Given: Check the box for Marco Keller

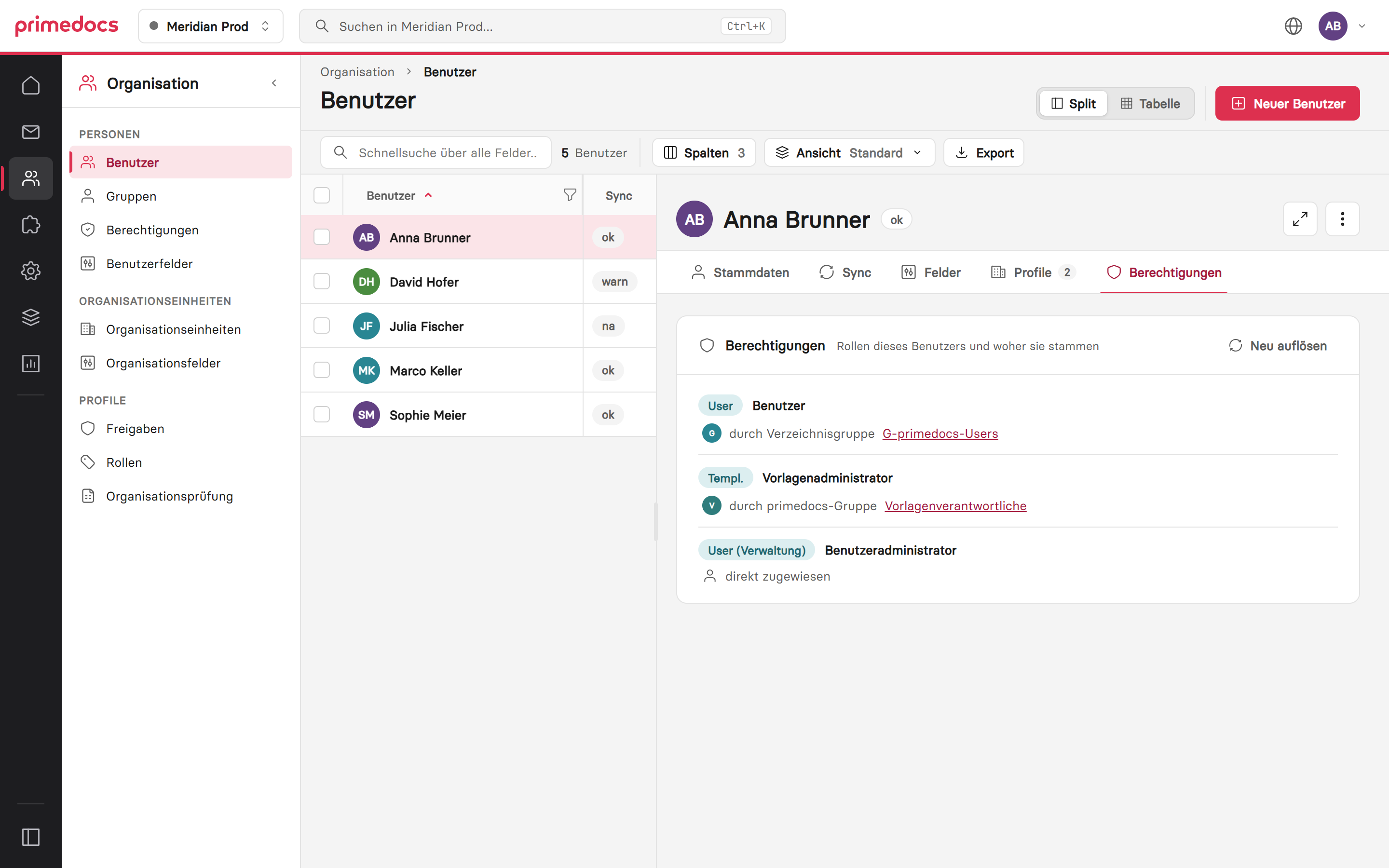Looking at the screenshot, I should point(322,370).
